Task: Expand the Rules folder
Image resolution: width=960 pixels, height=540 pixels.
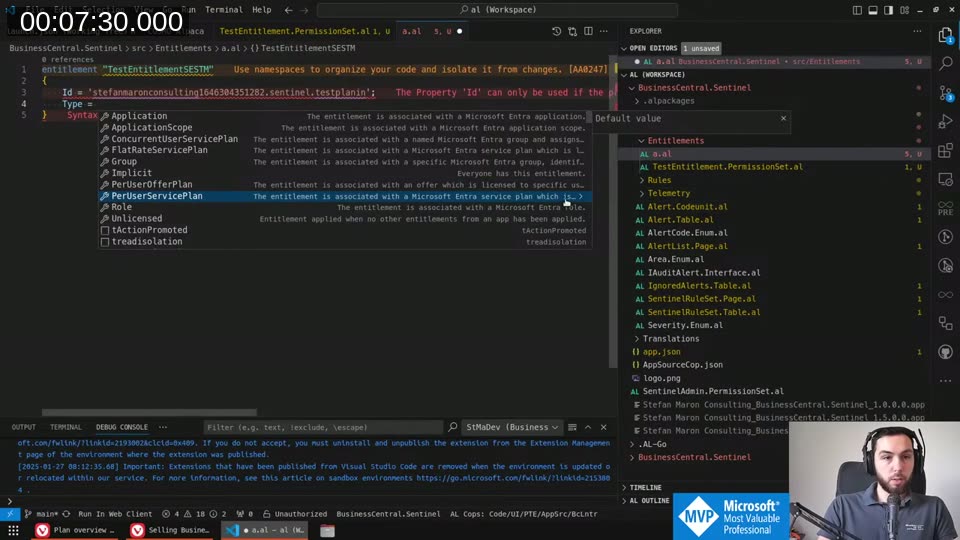Action: pos(642,180)
